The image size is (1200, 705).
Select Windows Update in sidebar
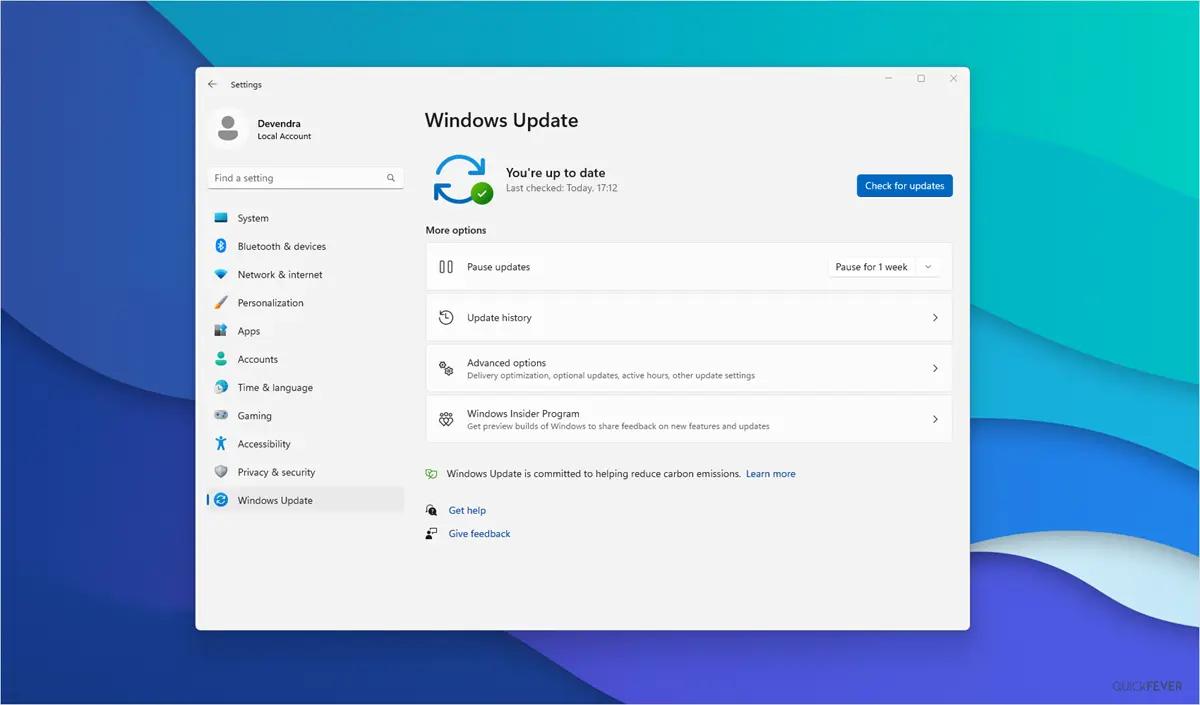pyautogui.click(x=305, y=500)
